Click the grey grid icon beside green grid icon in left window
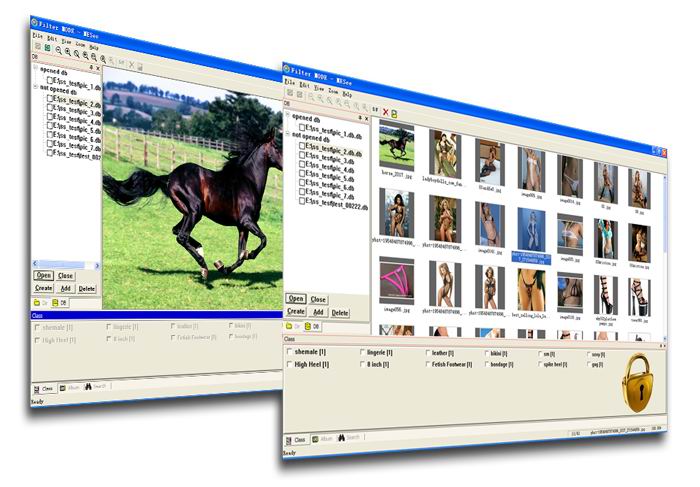This screenshot has height=487, width=700. coord(38,46)
